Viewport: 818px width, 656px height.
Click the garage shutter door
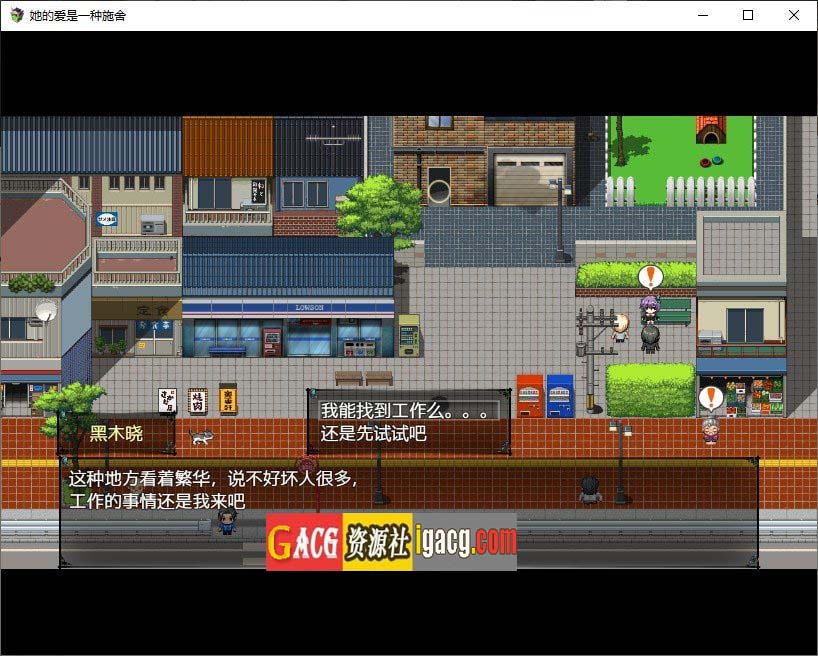pyautogui.click(x=529, y=179)
